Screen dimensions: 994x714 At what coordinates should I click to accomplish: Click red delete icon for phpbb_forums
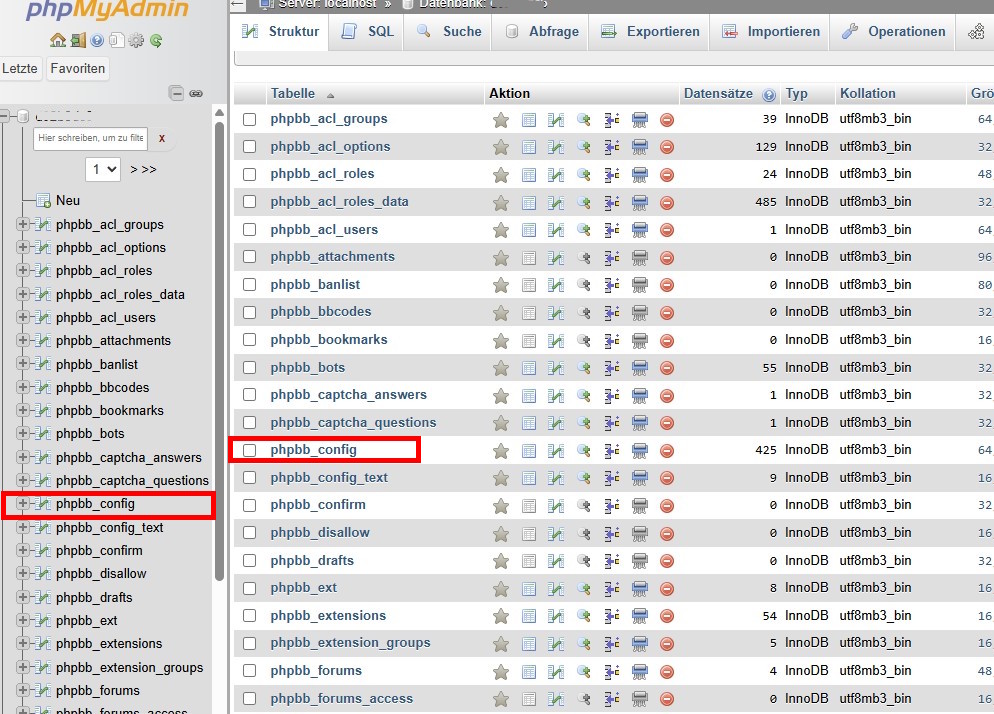point(667,671)
